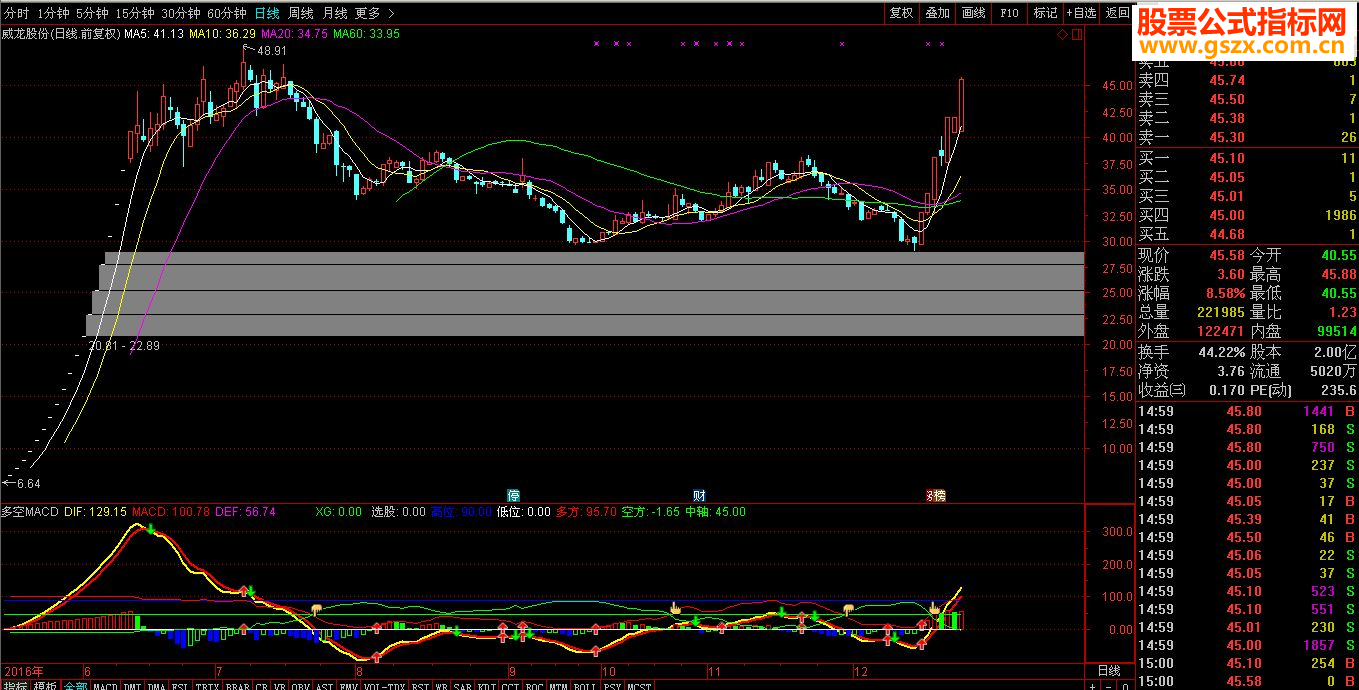The width and height of the screenshot is (1359, 690).
Task: Select the DMI indicator tab
Action: (133, 684)
